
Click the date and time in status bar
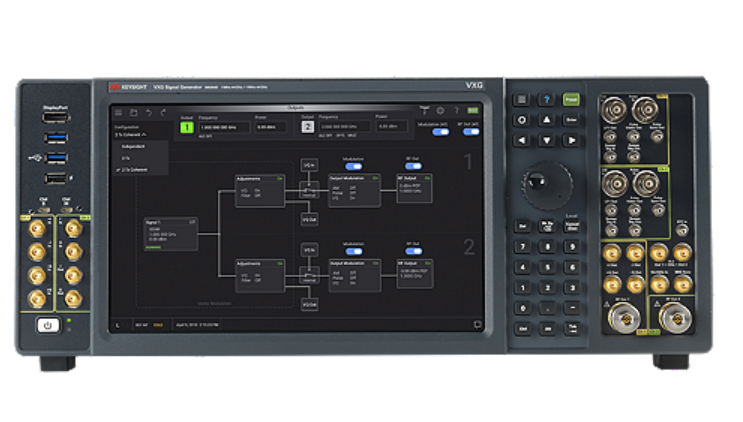tap(197, 325)
